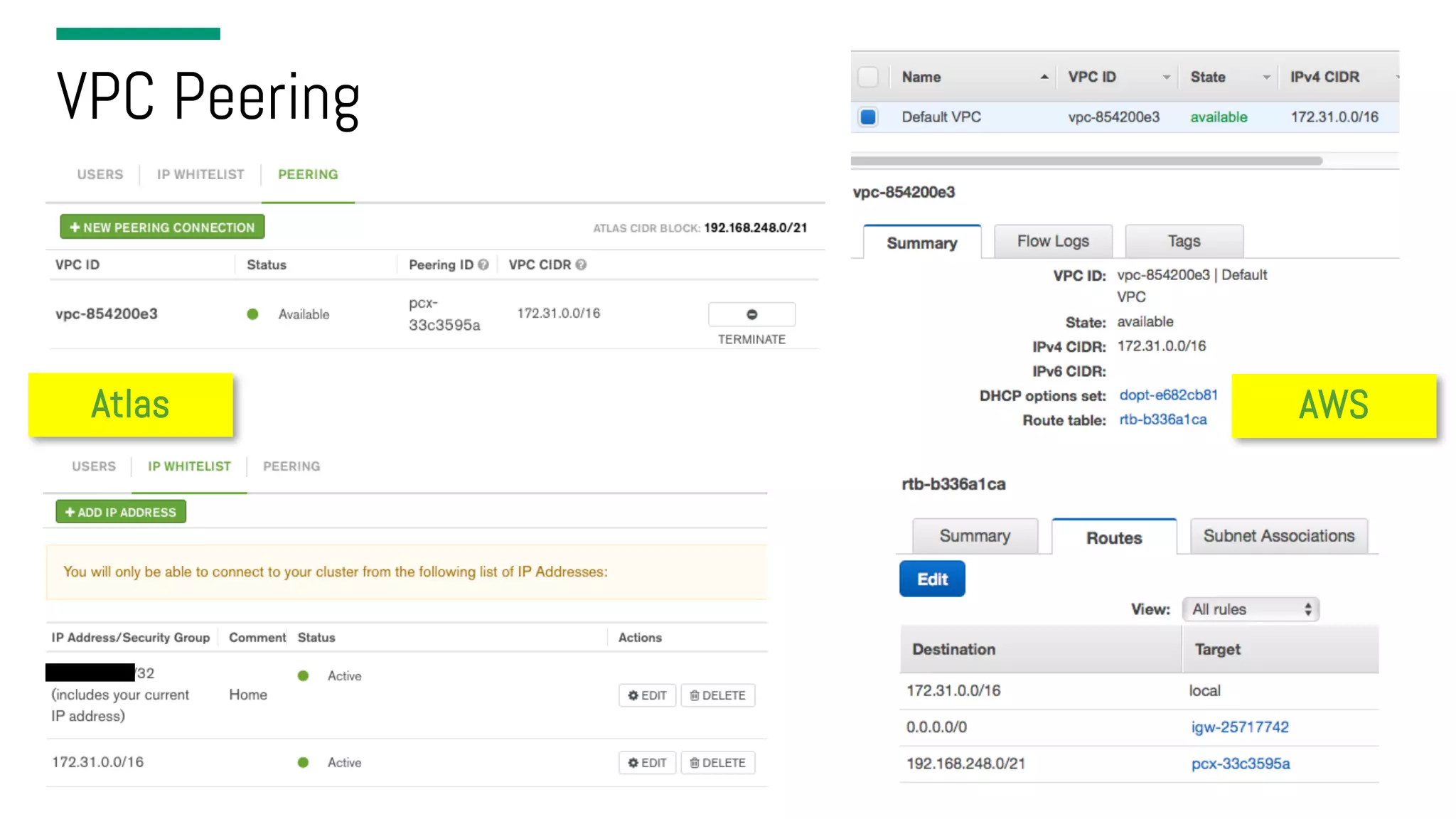This screenshot has height=819, width=1456.
Task: Open the USERS tab in upper Atlas panel
Action: (x=100, y=174)
